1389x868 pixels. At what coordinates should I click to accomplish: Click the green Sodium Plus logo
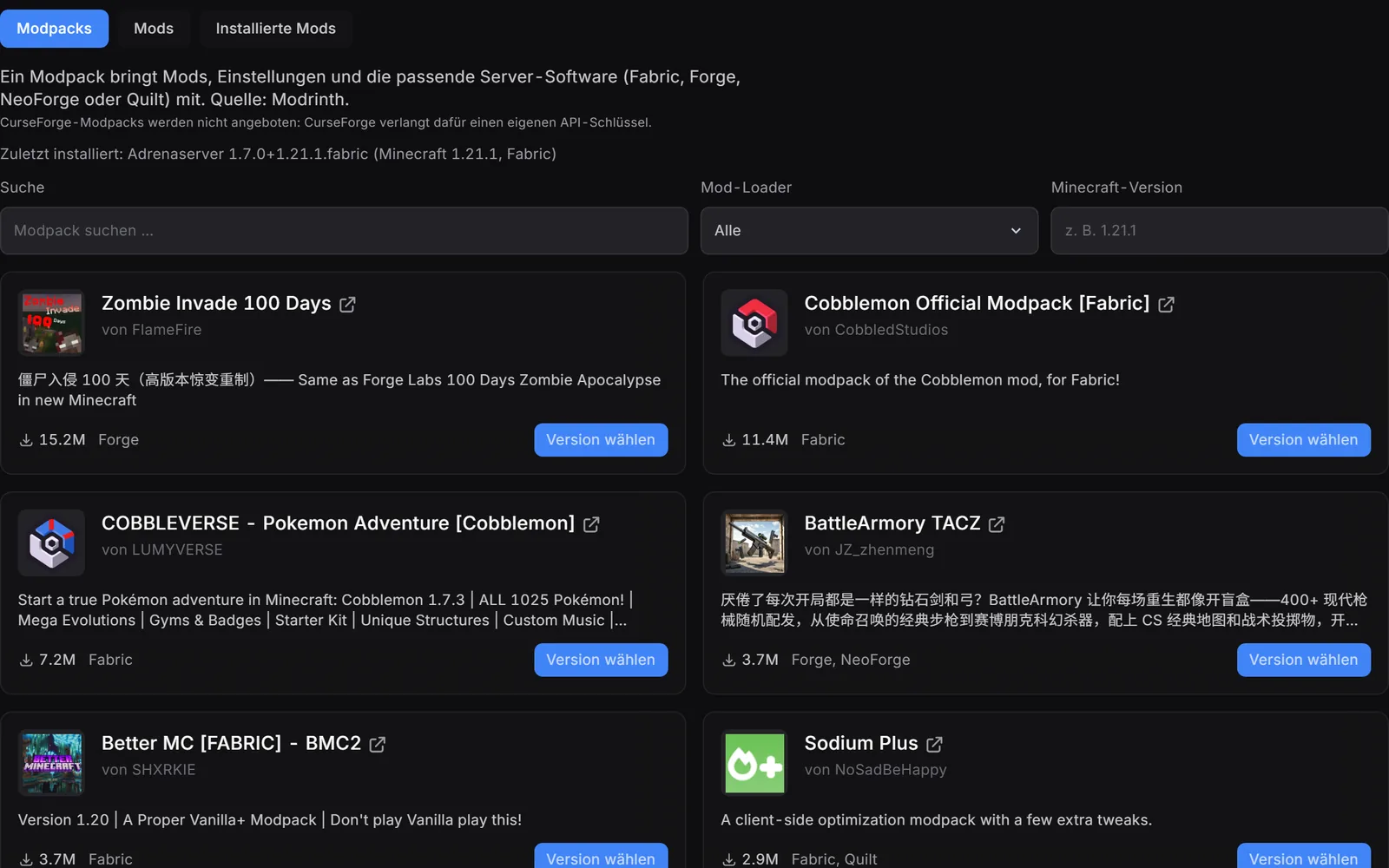click(754, 763)
